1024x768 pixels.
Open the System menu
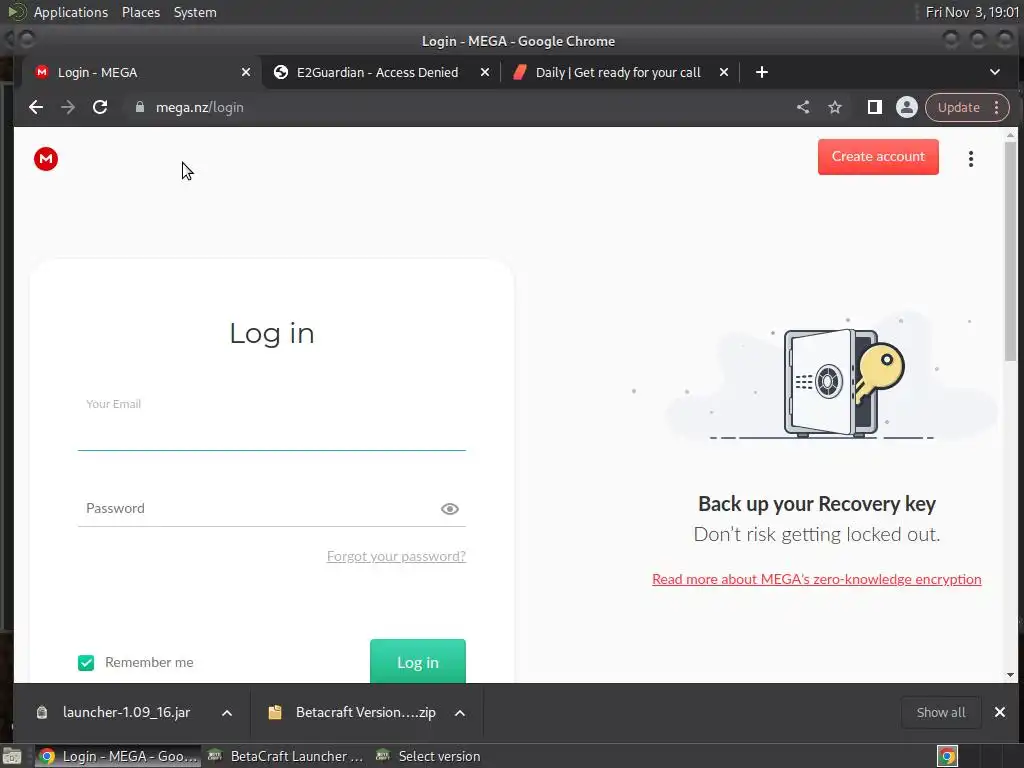coord(195,12)
